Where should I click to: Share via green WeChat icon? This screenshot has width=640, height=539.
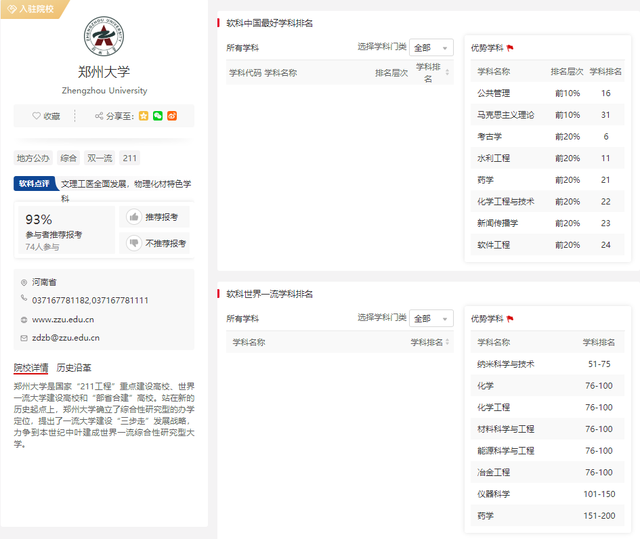click(x=158, y=116)
